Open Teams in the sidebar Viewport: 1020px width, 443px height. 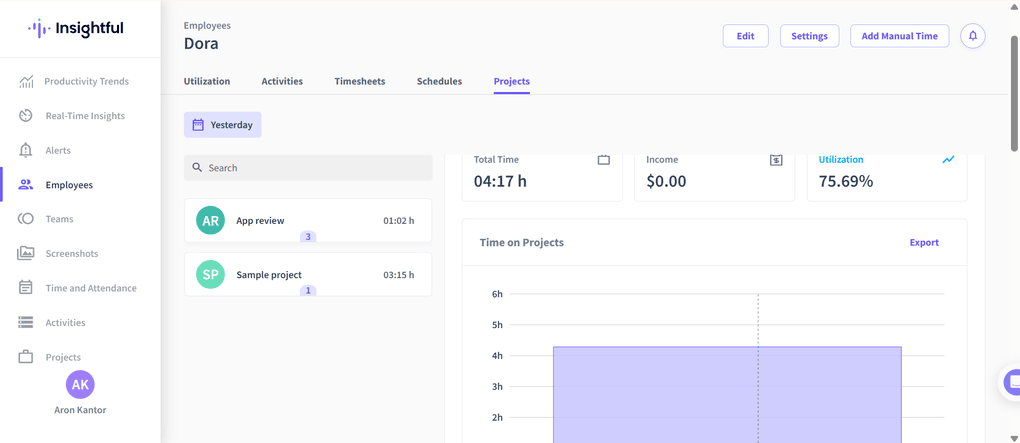(x=59, y=219)
